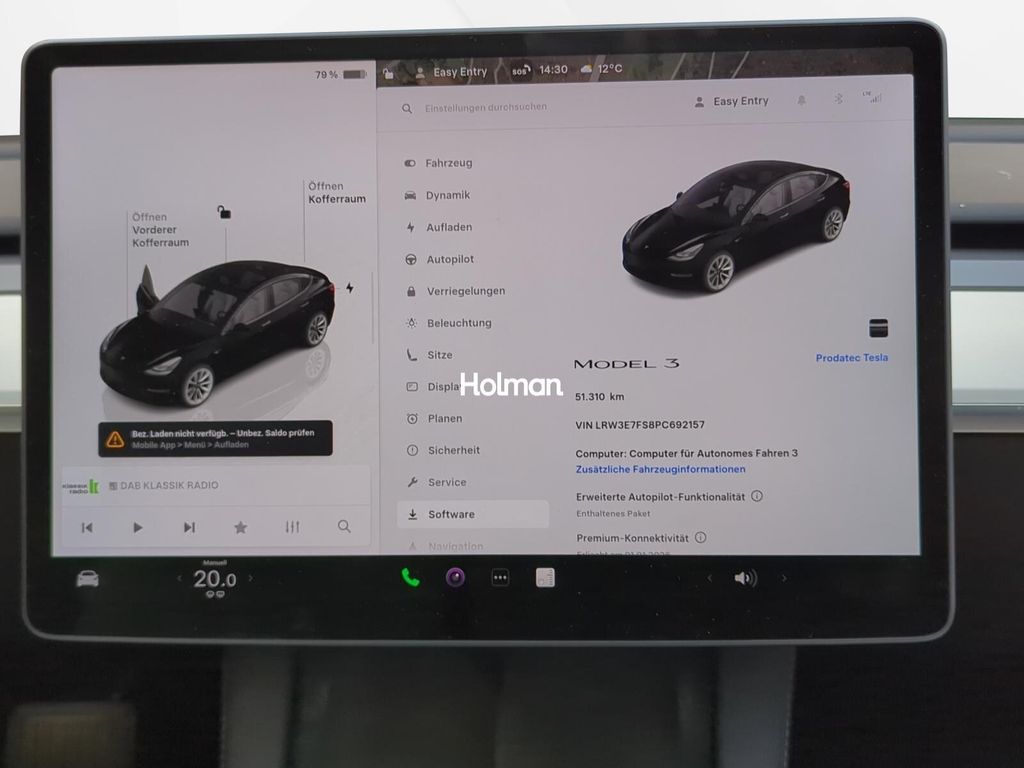Viewport: 1024px width, 768px height.
Task: Tap the 14:30 clock display
Action: (553, 69)
